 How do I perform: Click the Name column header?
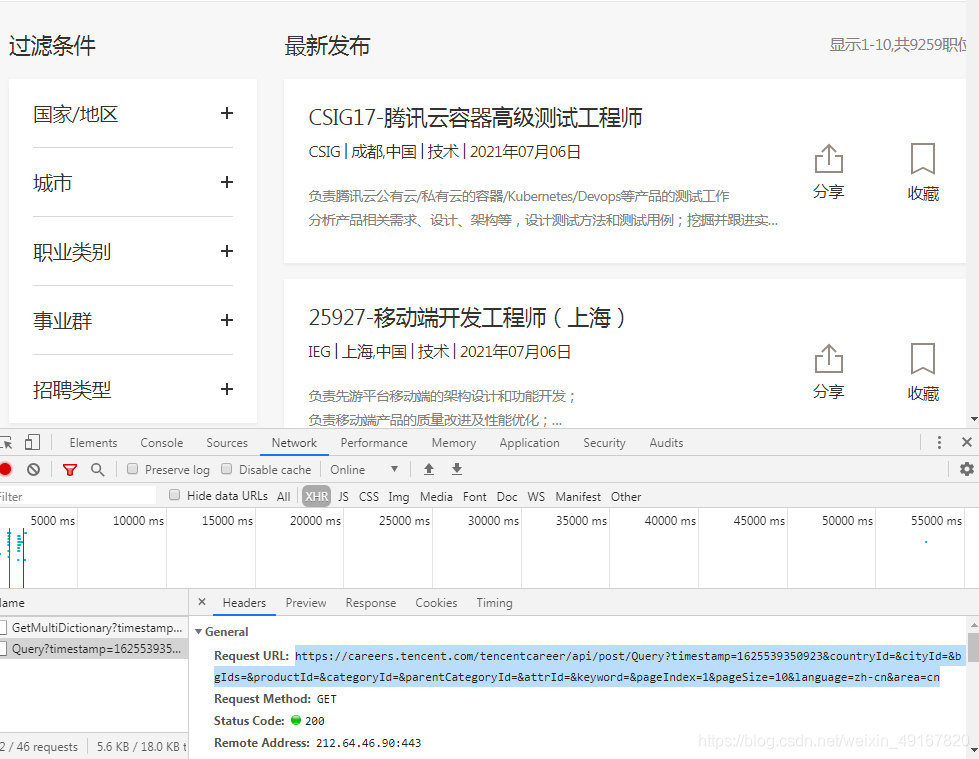94,602
